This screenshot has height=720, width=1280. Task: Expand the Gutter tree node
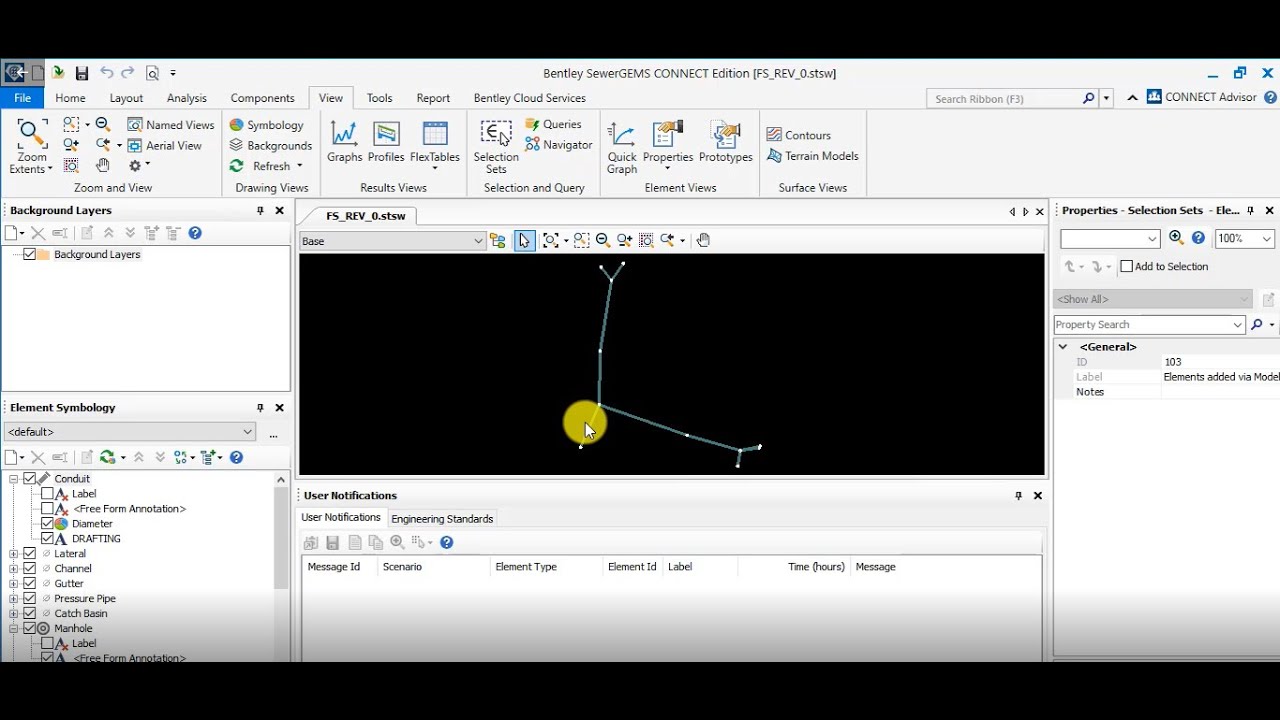[x=13, y=584]
